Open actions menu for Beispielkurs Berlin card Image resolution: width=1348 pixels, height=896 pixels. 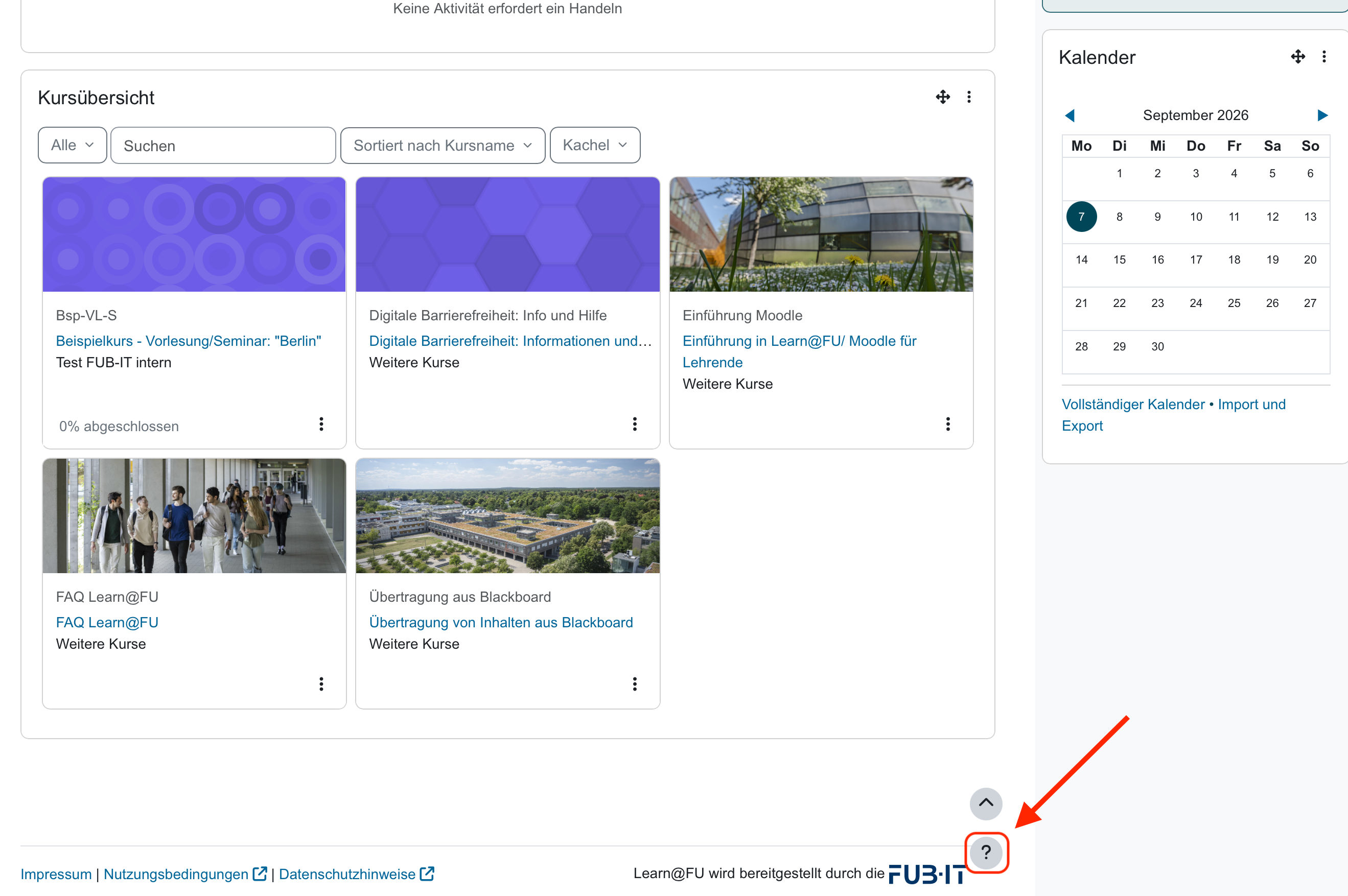(321, 424)
